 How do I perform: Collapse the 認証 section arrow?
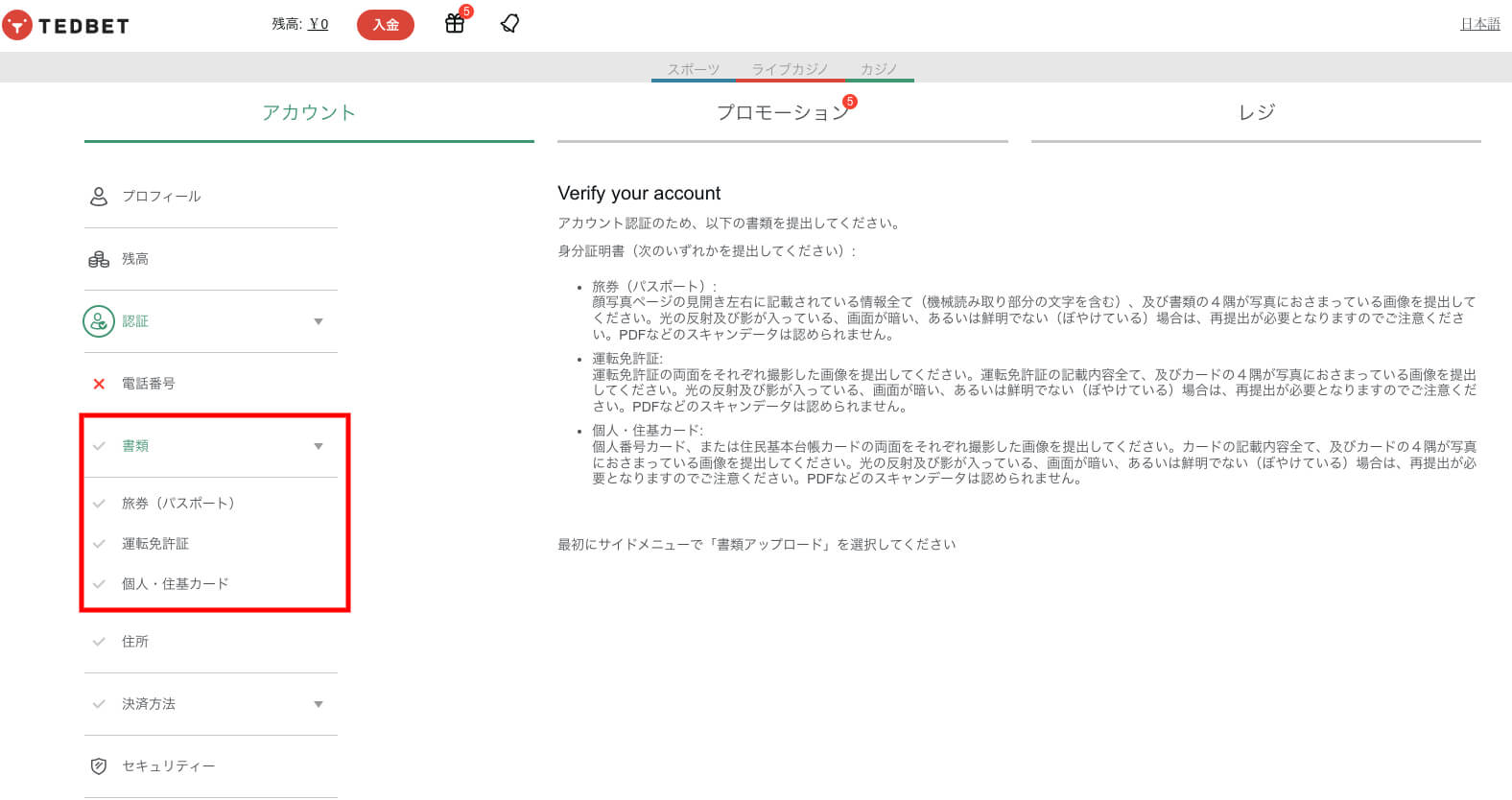click(319, 322)
